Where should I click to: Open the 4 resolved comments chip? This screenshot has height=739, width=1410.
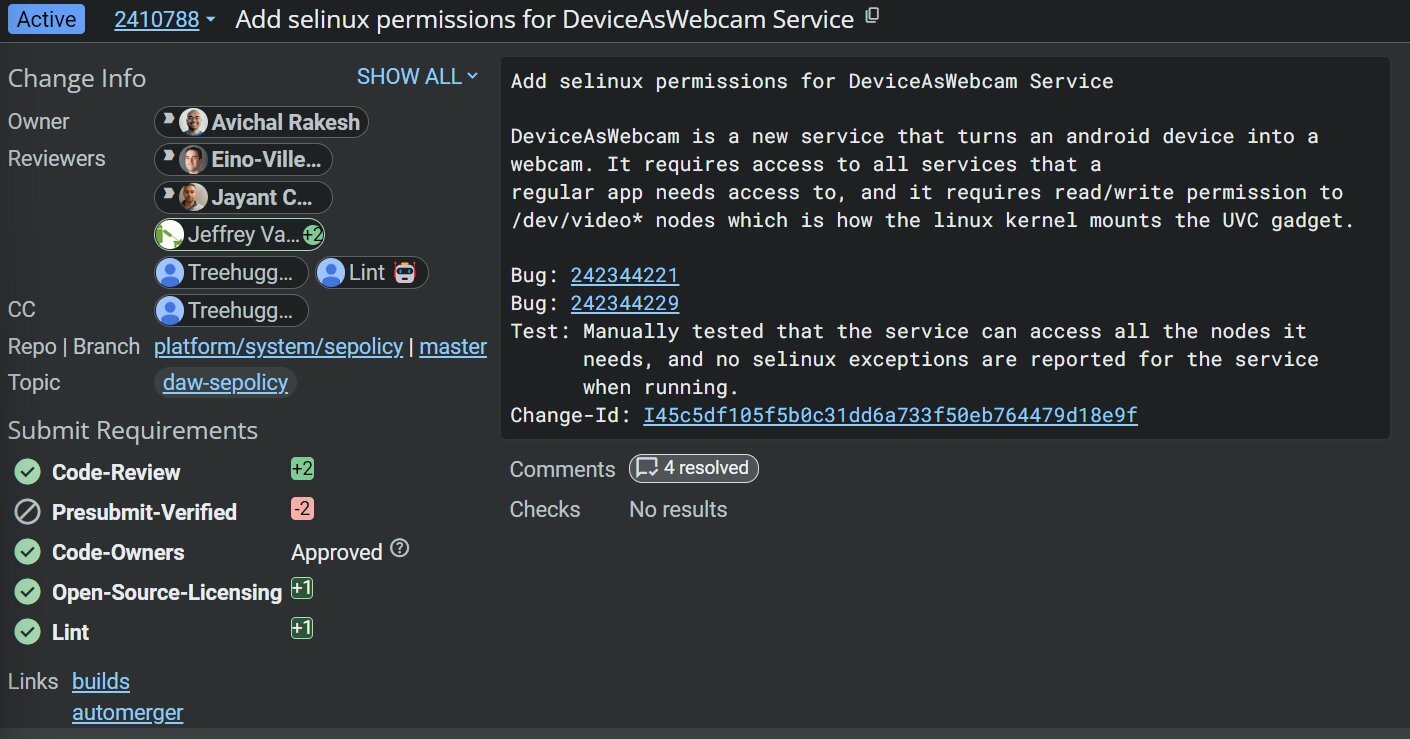[693, 468]
